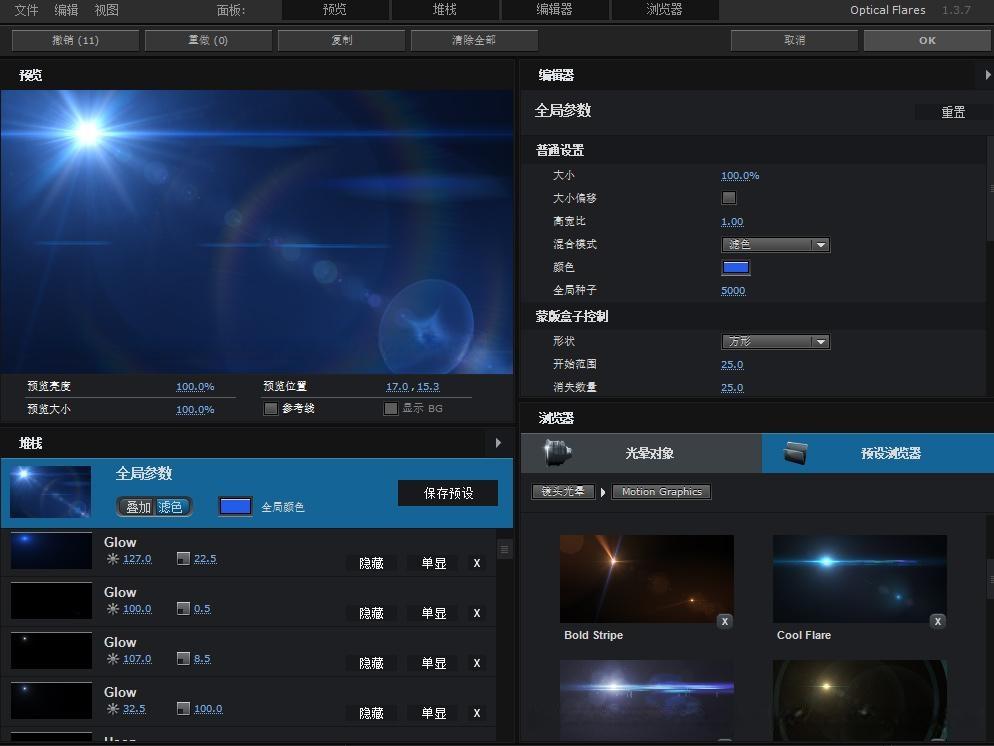Select the Cool Flare preset thumbnail
The width and height of the screenshot is (994, 746).
point(859,578)
